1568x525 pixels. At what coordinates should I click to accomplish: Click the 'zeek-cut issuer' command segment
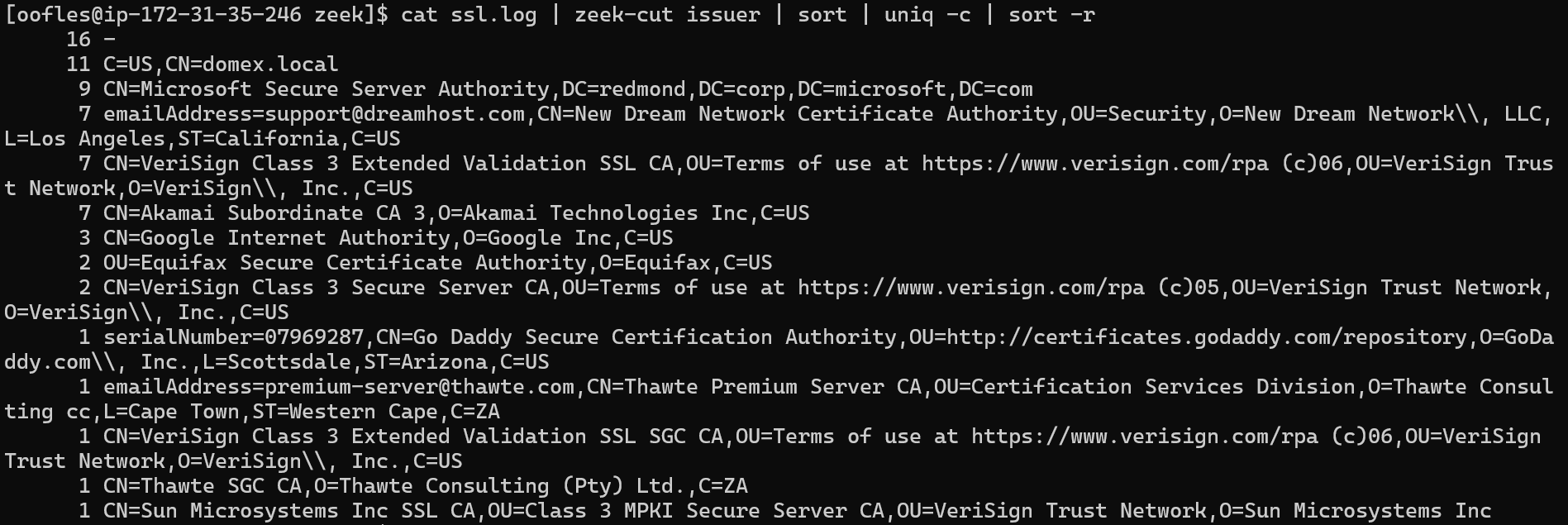tap(667, 15)
